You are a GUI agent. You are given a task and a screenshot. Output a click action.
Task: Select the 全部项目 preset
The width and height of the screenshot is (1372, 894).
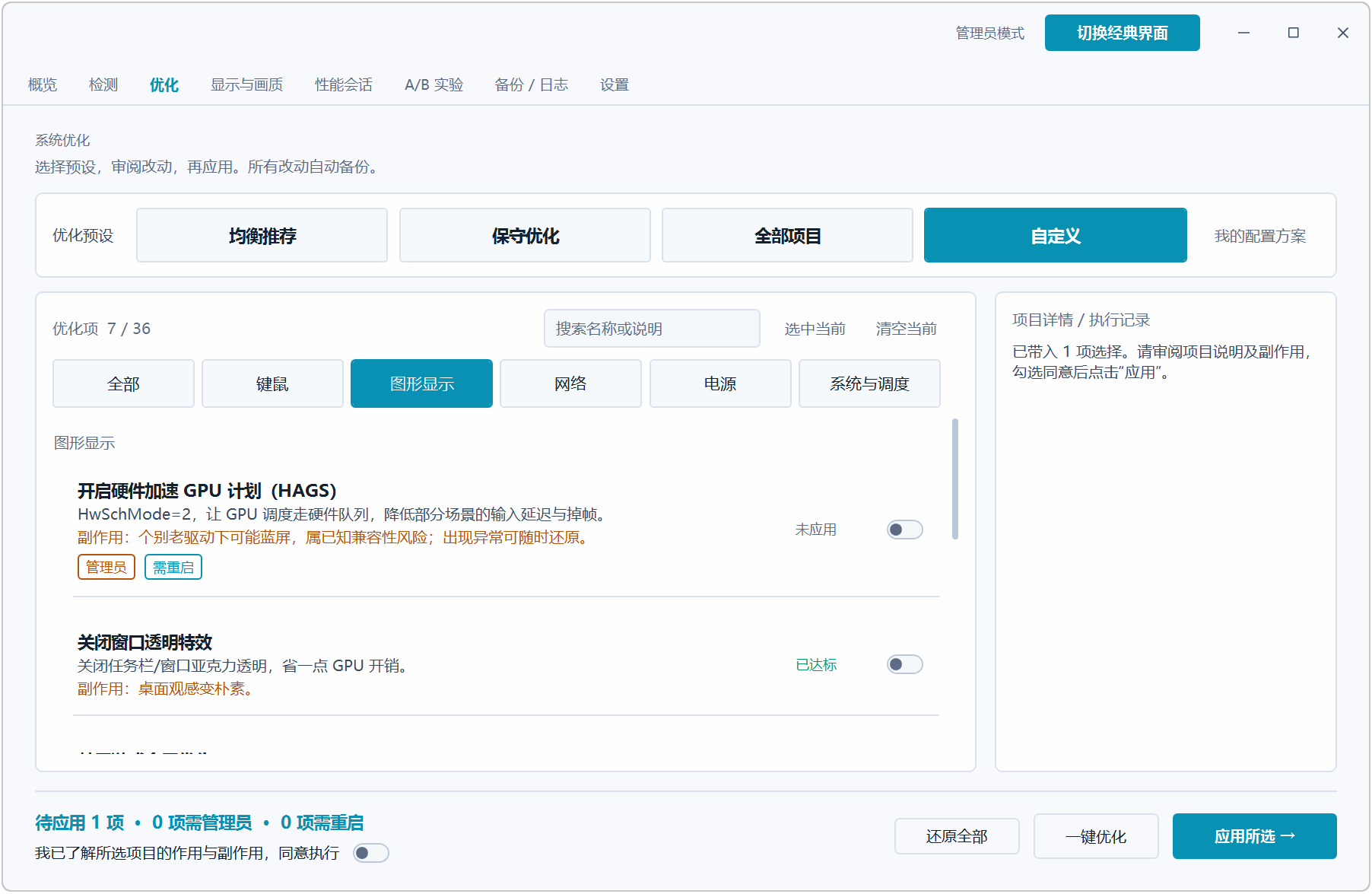[x=787, y=236]
